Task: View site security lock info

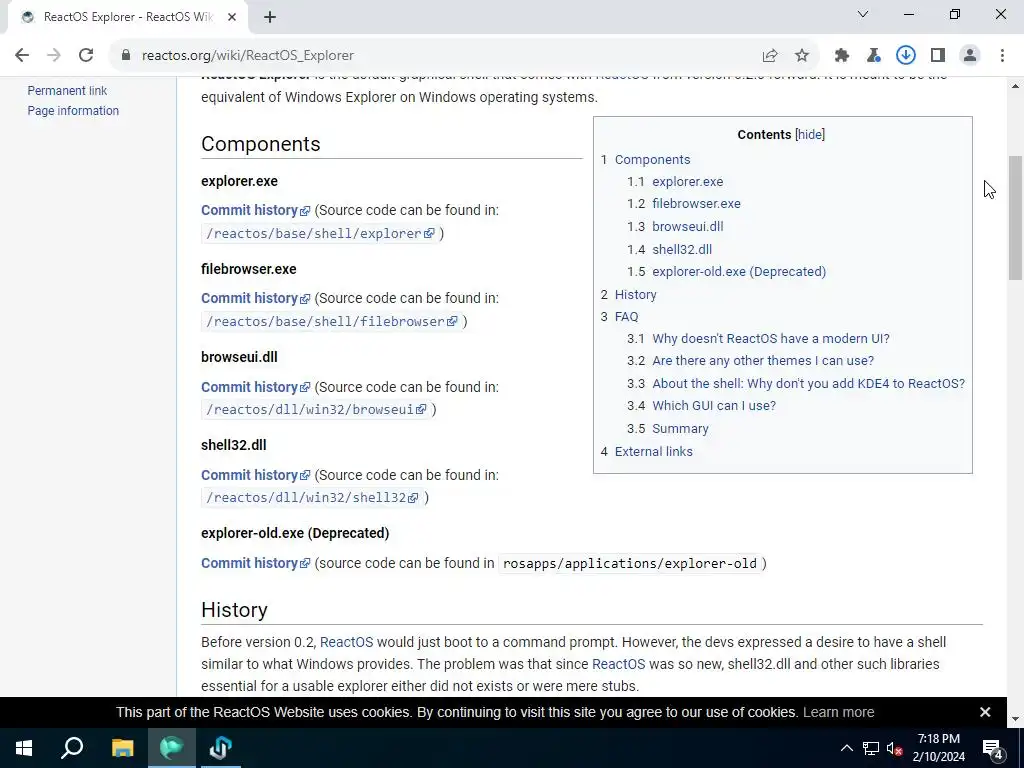Action: tap(126, 56)
